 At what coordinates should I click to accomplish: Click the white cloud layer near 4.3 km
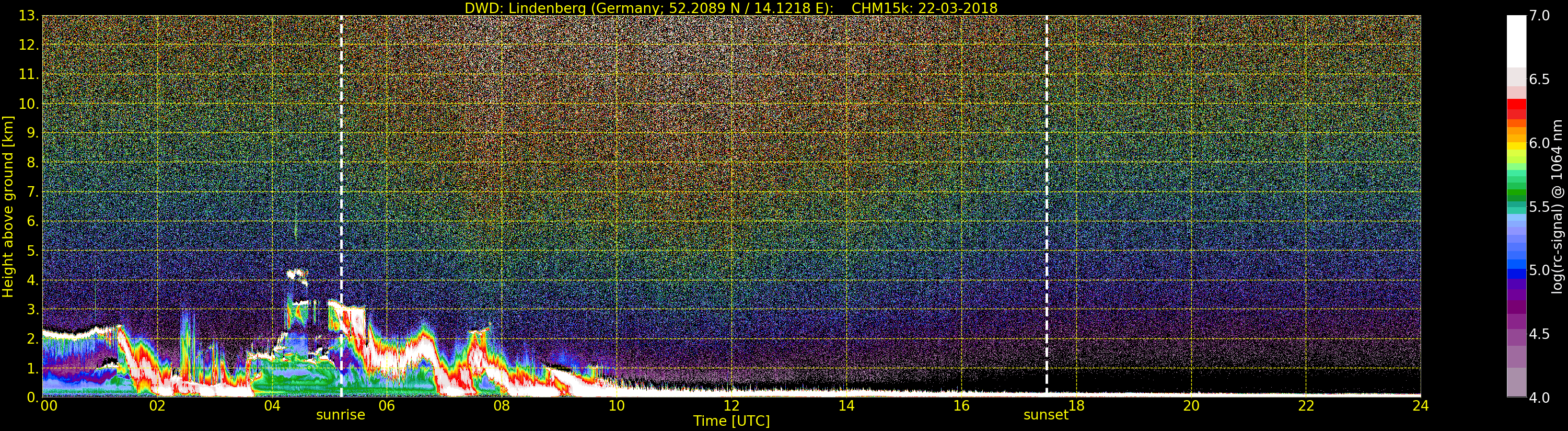point(297,274)
